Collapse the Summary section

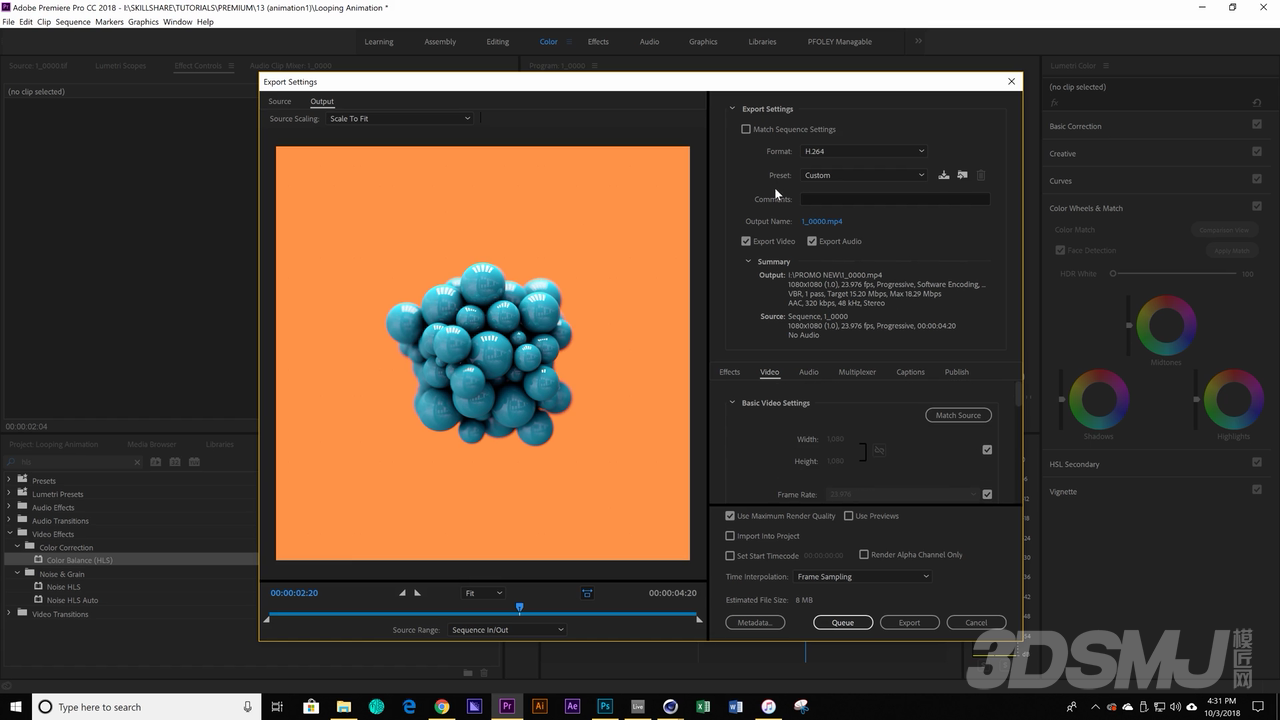pyautogui.click(x=748, y=262)
